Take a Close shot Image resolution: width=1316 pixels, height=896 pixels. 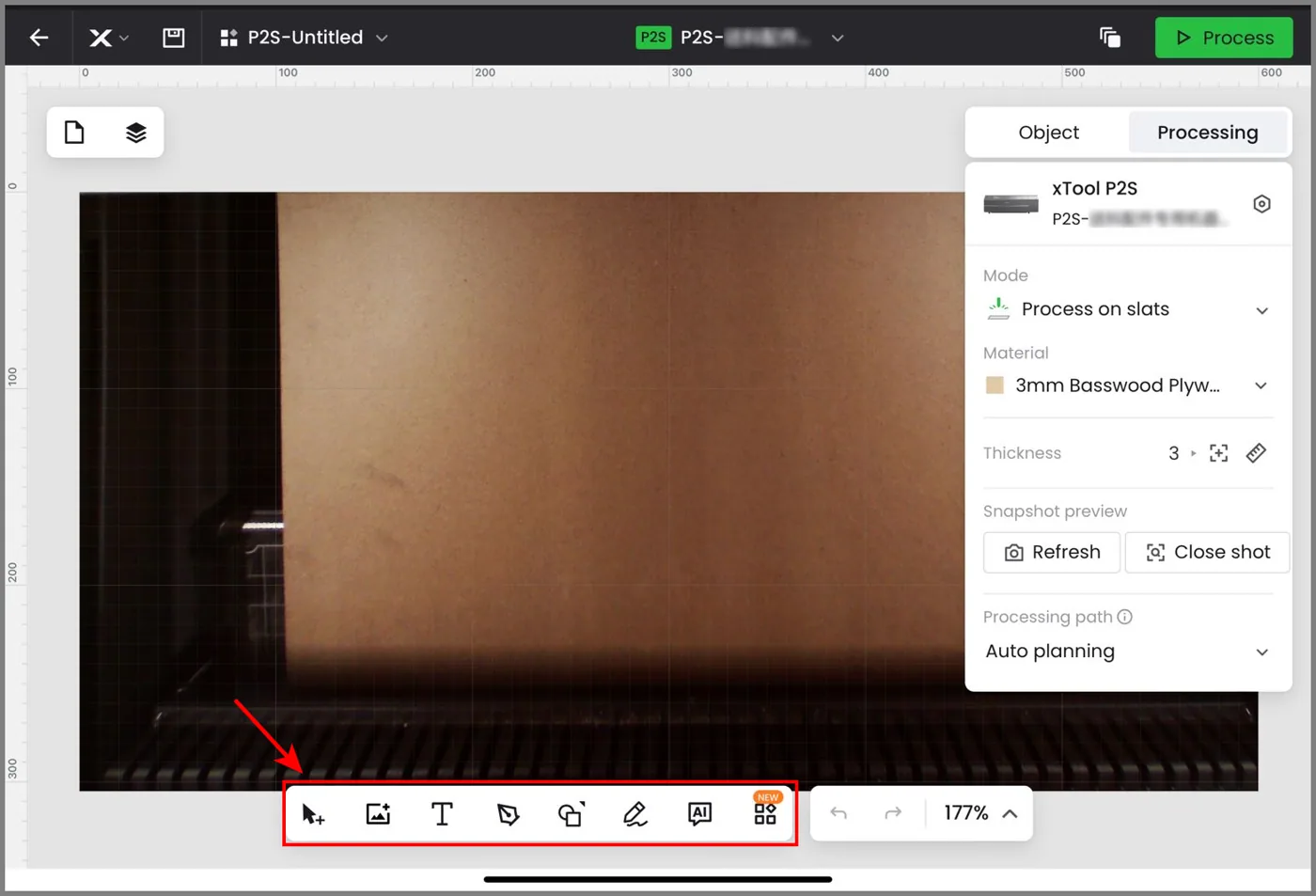(1207, 552)
